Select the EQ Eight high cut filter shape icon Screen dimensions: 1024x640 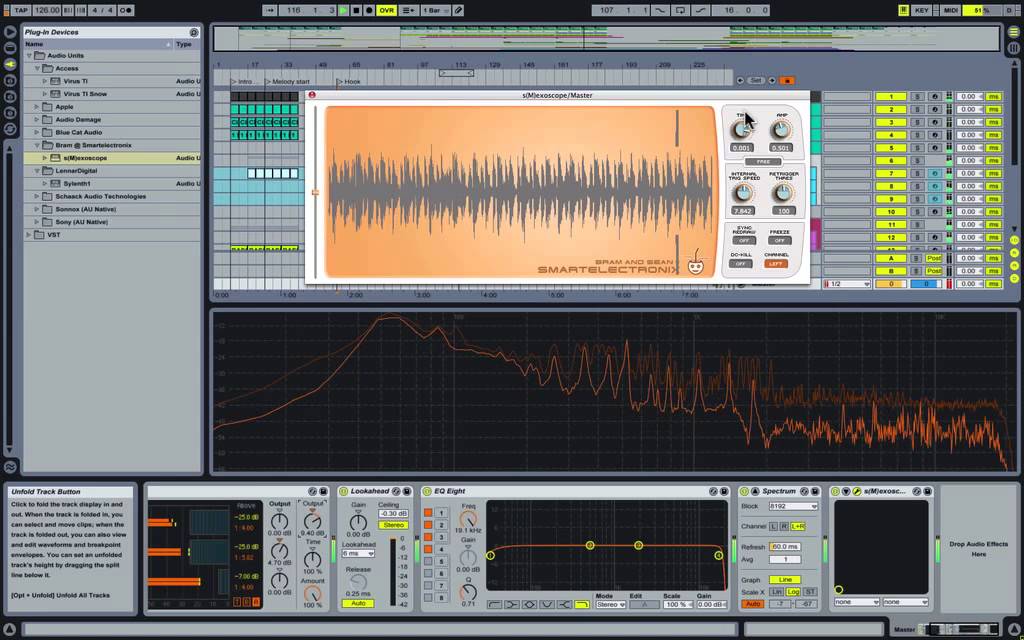582,605
